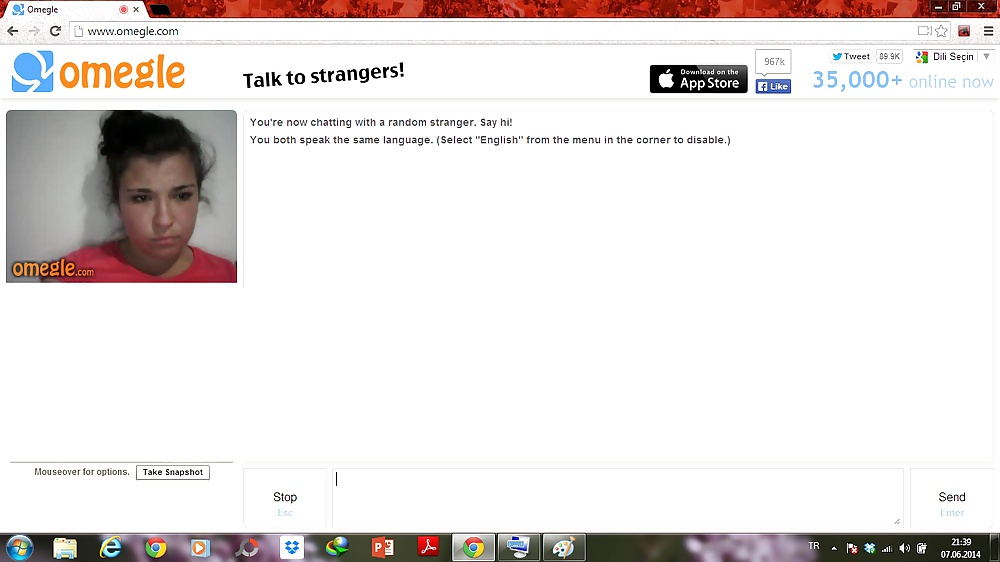Reload the Omegle page
Viewport: 1000px width, 562px height.
(x=55, y=31)
